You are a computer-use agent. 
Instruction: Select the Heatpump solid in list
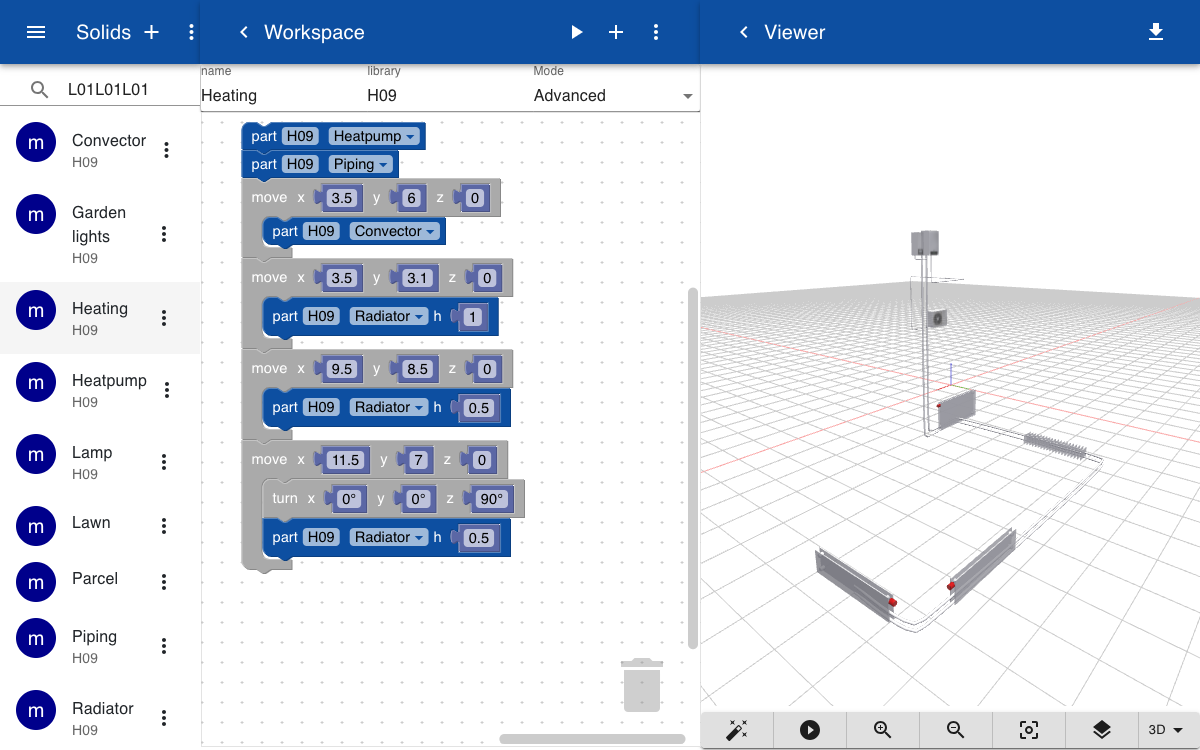[x=100, y=390]
